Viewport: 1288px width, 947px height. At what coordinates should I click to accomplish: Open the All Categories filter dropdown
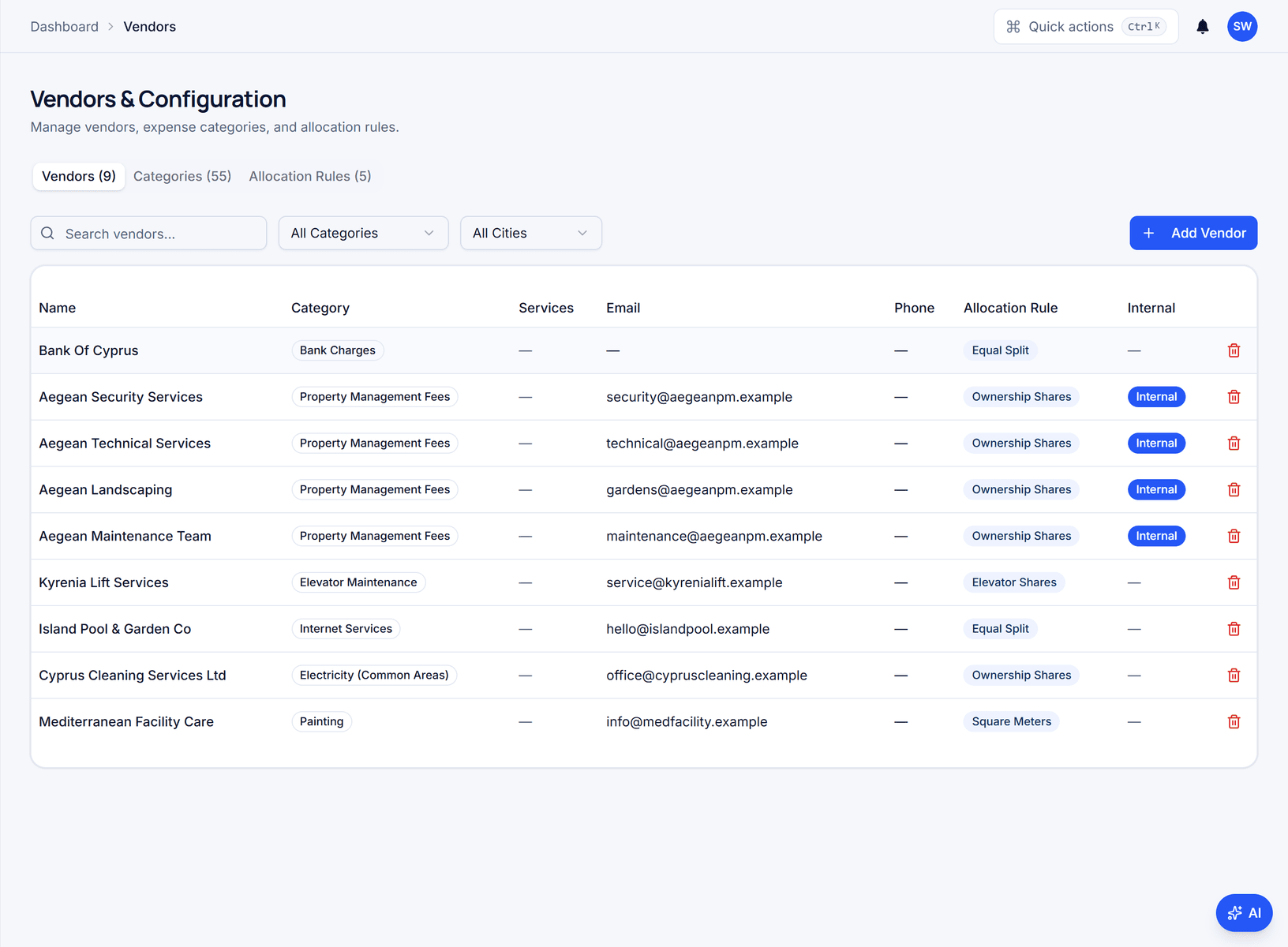point(363,234)
